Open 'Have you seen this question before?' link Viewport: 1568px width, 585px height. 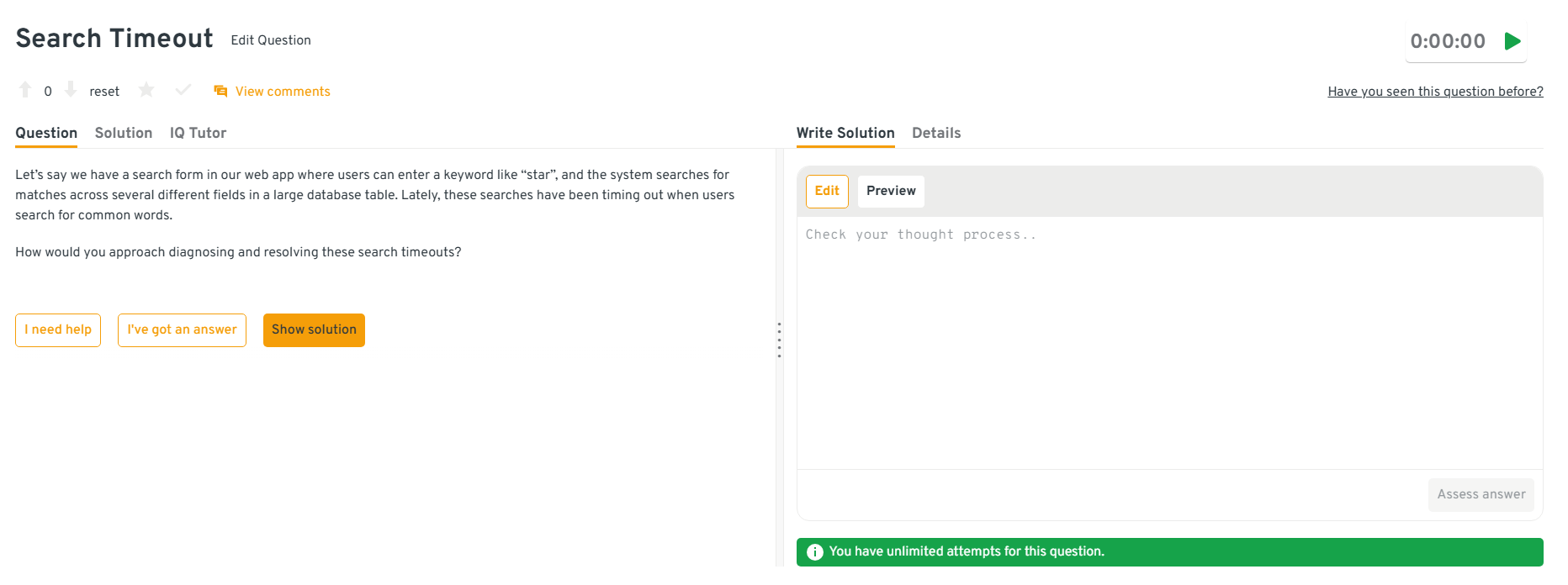(1435, 92)
